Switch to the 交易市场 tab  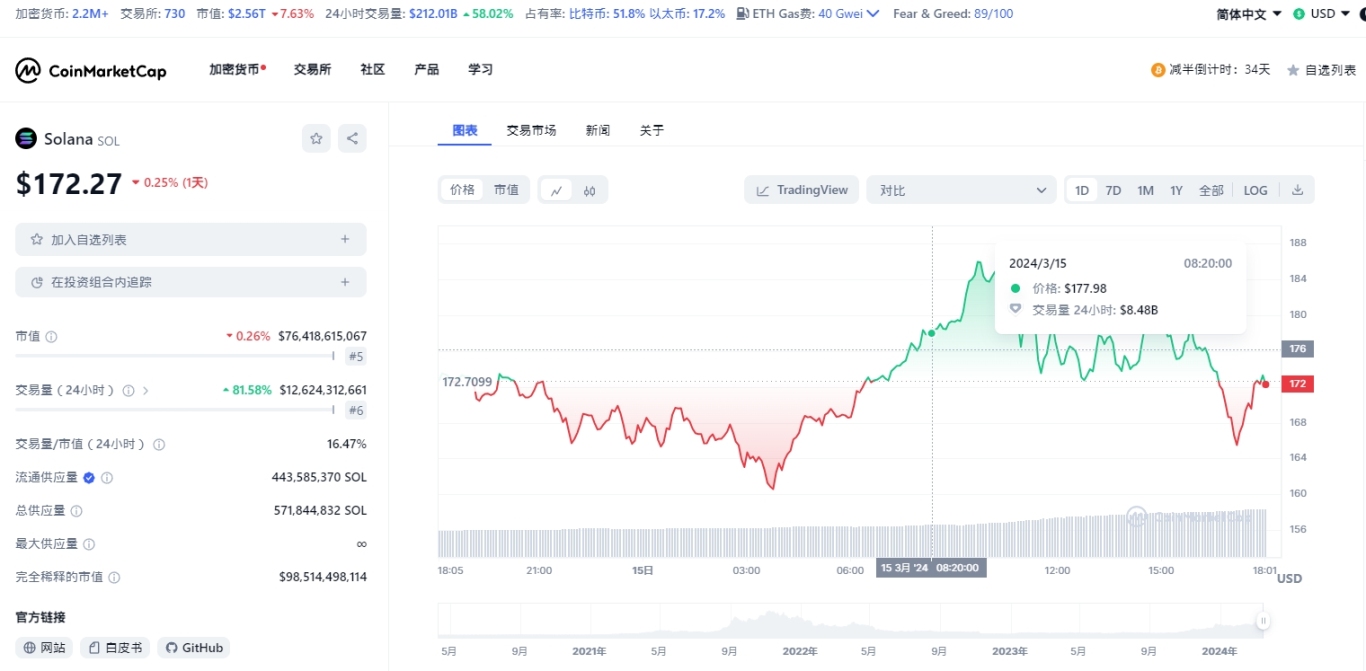click(531, 130)
